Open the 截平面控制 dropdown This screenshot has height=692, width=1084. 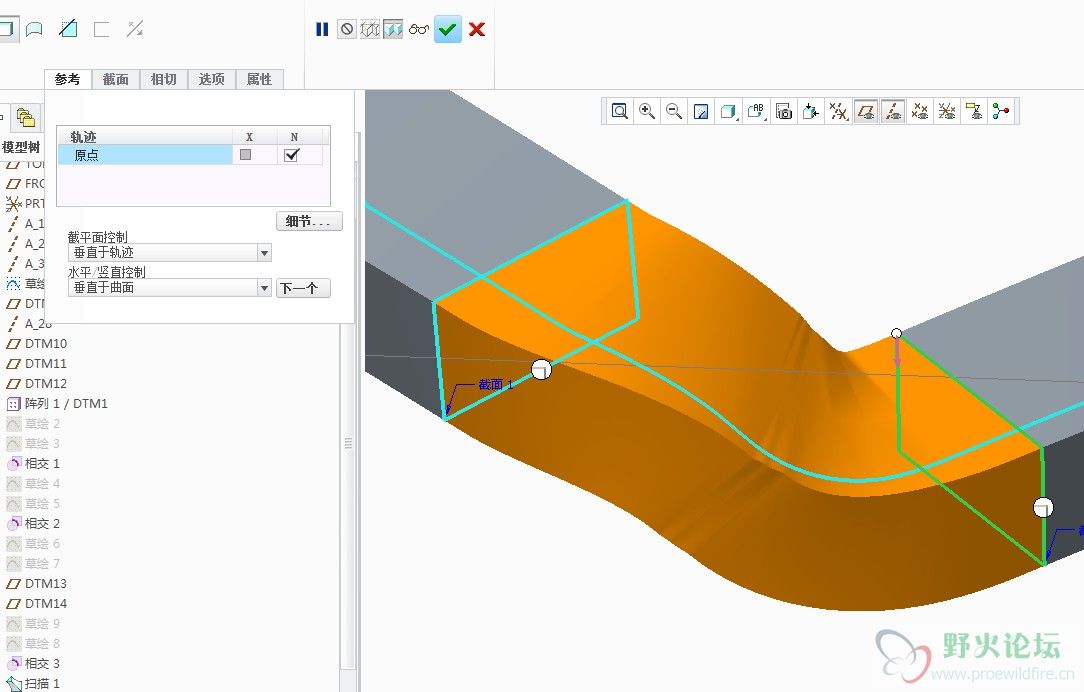[264, 254]
